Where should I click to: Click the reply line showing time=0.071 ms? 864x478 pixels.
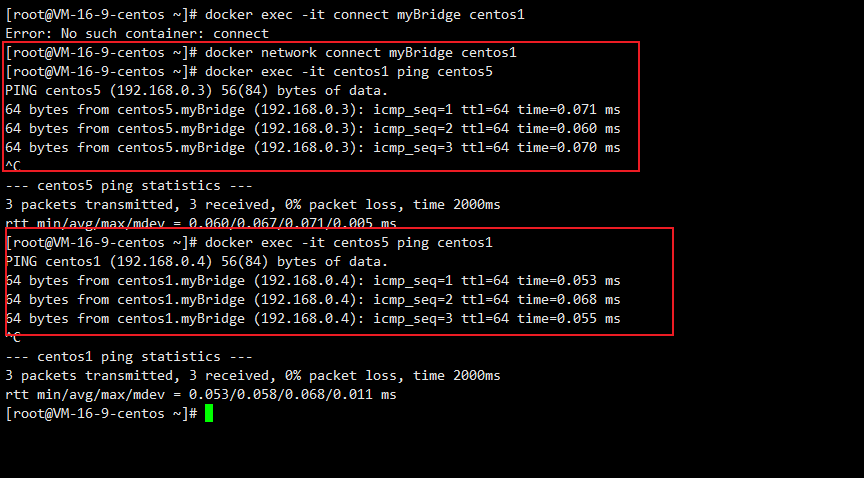(x=312, y=109)
